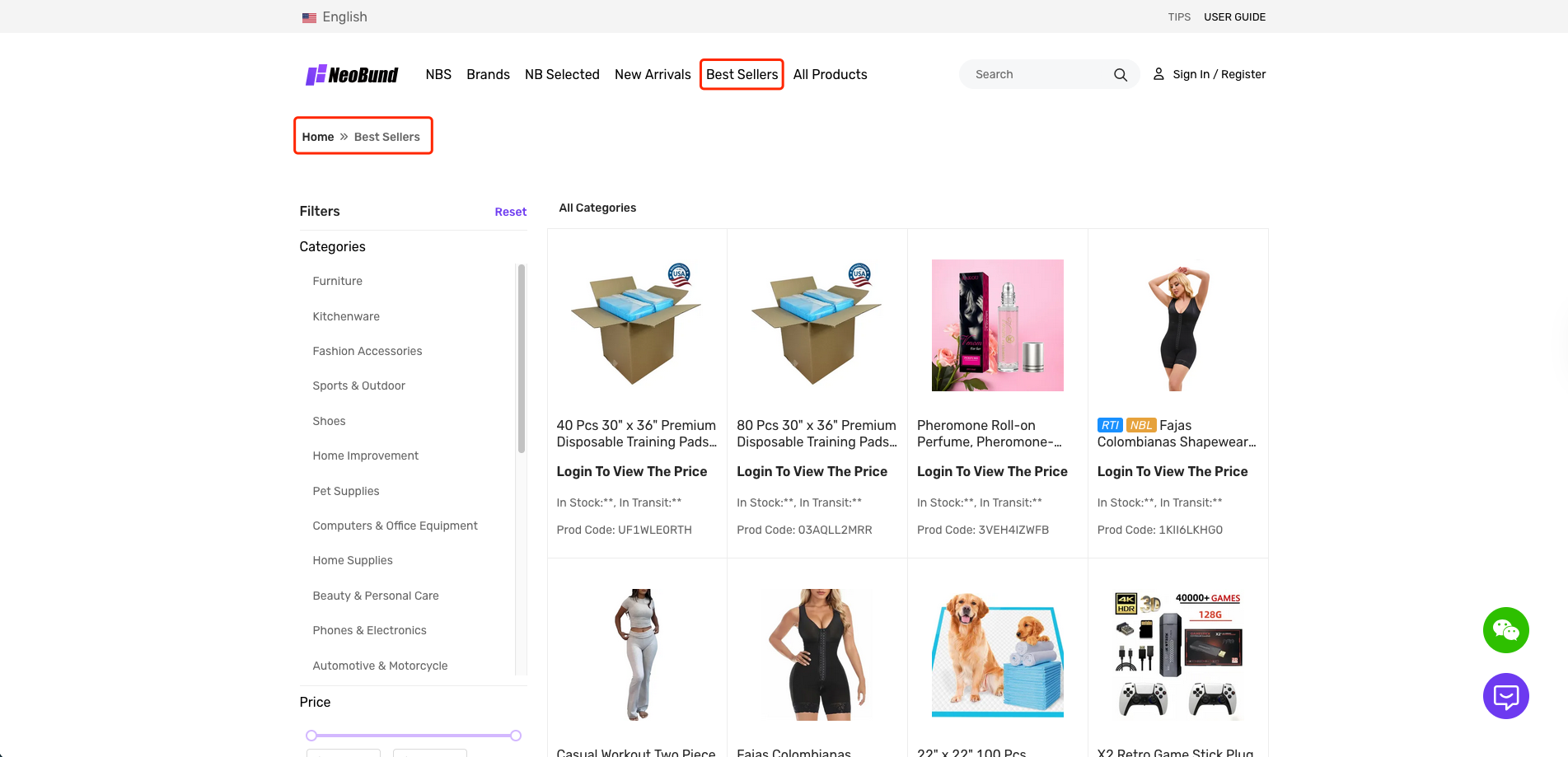This screenshot has width=1568, height=757.
Task: Filter by Home Supplies category
Action: tap(352, 560)
